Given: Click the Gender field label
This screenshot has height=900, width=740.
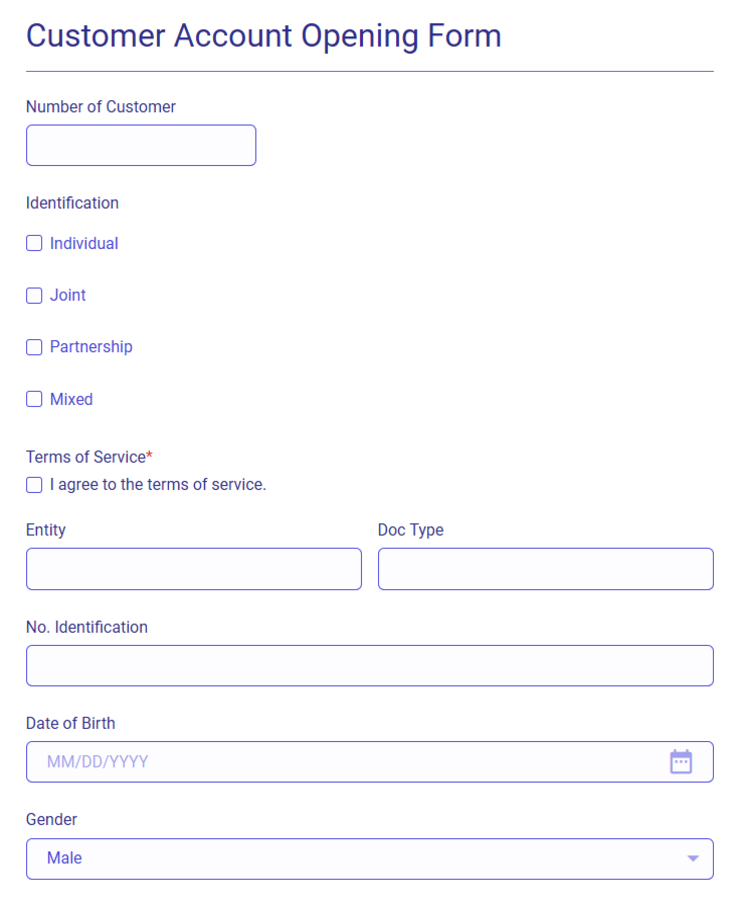Looking at the screenshot, I should point(51,819).
